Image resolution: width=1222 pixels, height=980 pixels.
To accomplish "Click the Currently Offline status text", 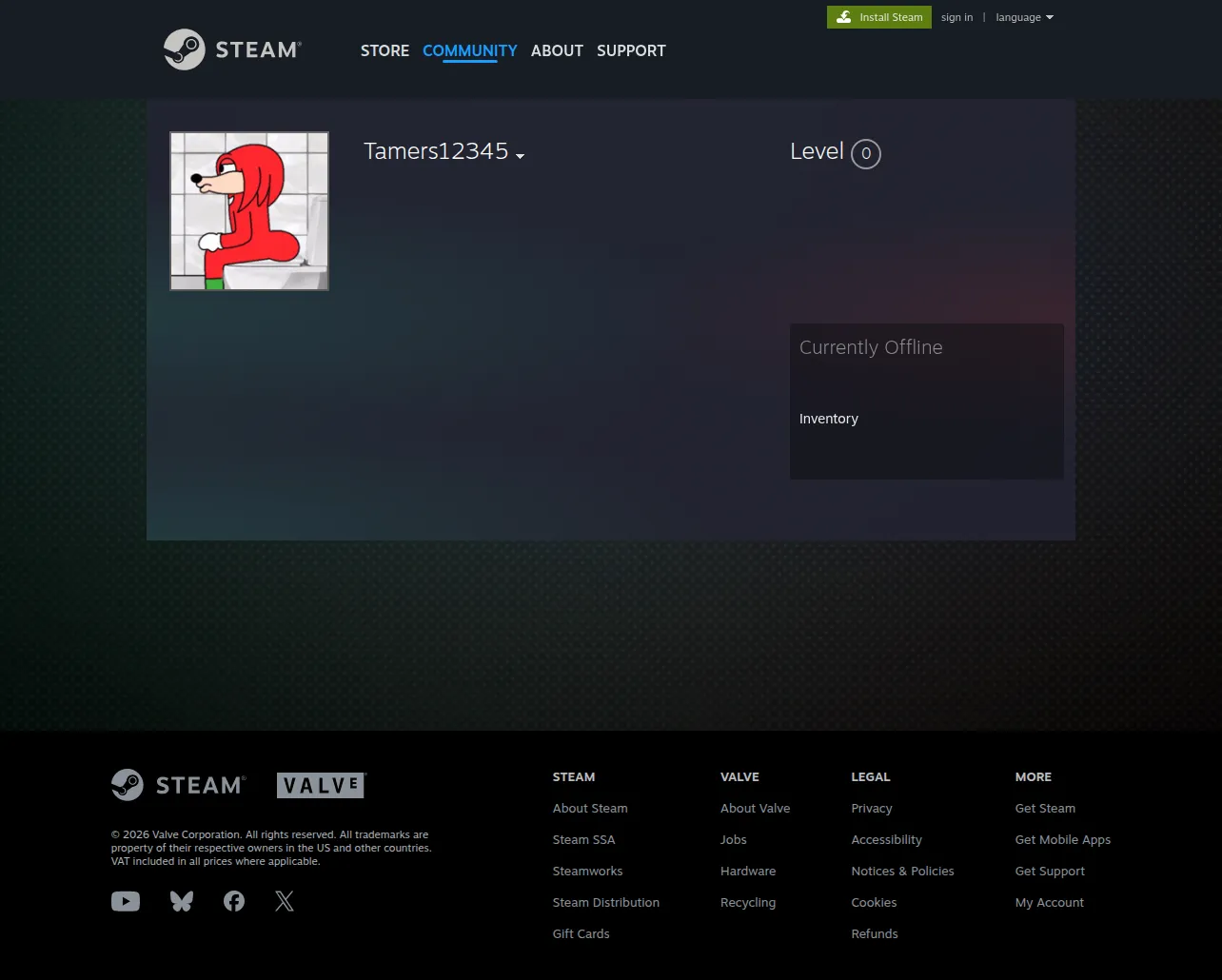I will 871,347.
